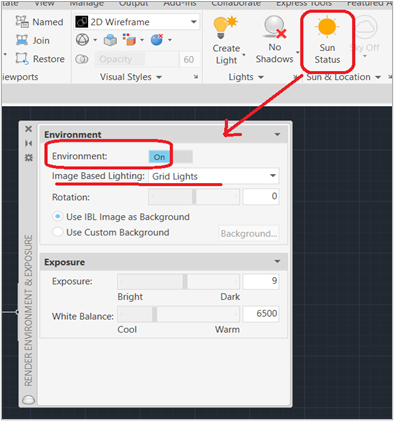Toggle the Environment On switch
This screenshot has height=421, width=394.
[170, 156]
